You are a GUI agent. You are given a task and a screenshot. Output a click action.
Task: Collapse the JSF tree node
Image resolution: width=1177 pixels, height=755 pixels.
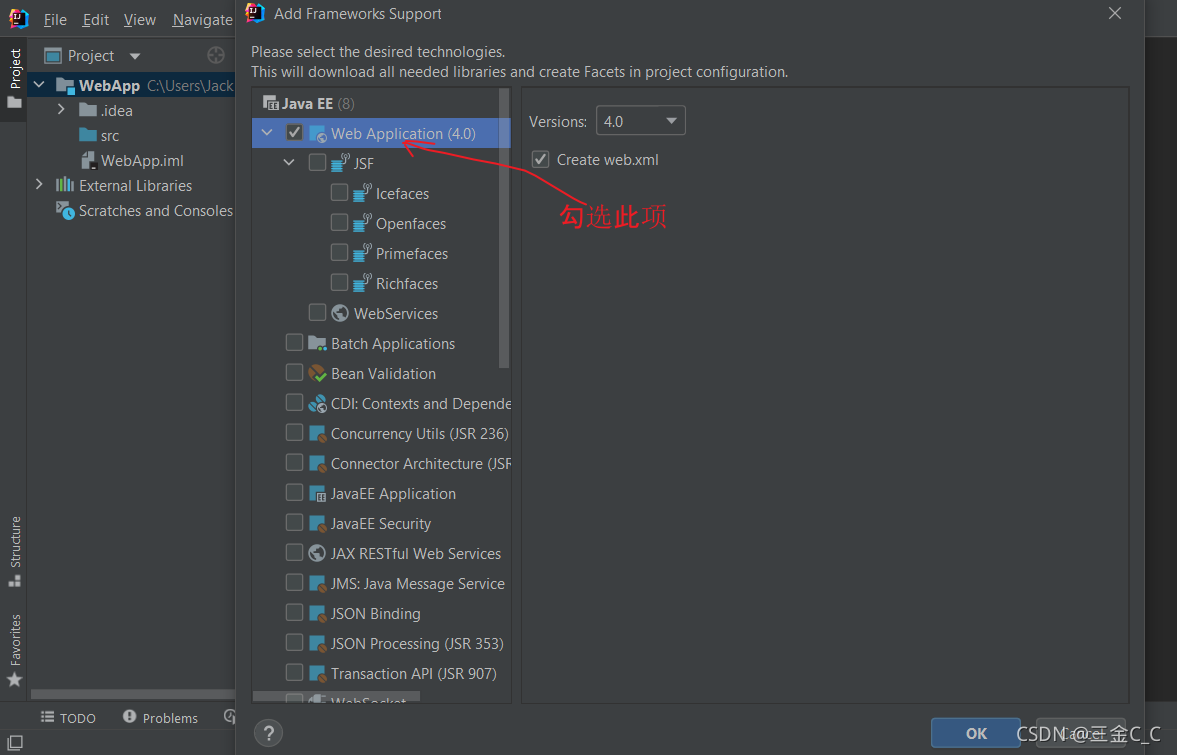[289, 162]
